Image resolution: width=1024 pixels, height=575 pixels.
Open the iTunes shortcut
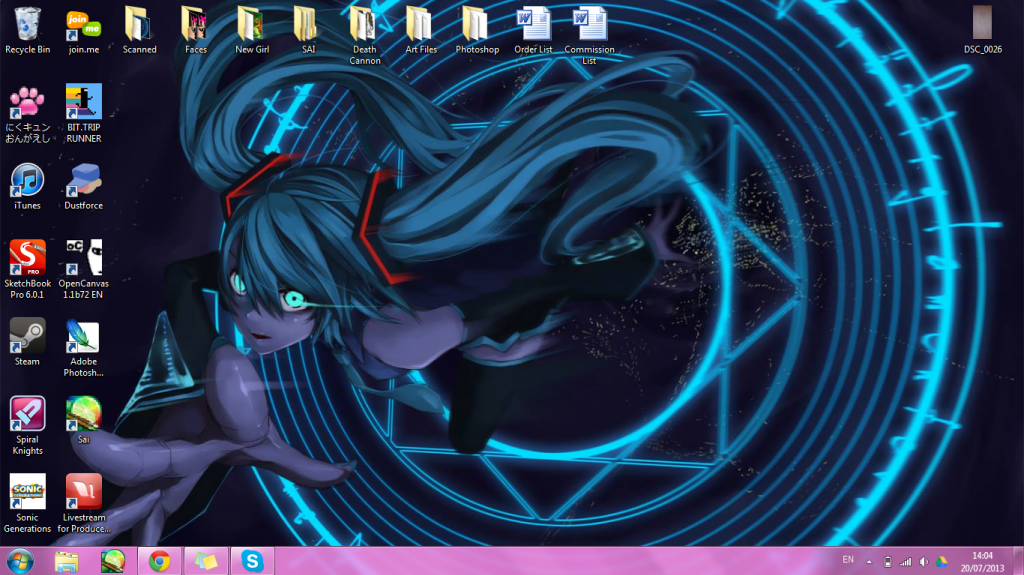(27, 187)
